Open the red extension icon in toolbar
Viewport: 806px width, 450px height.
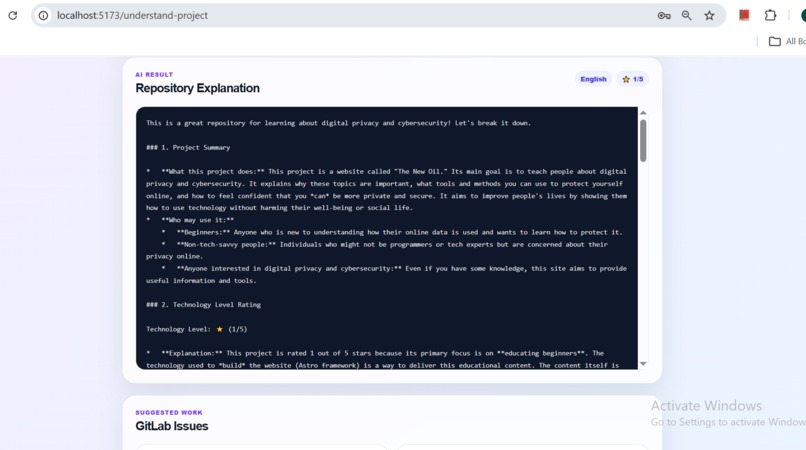(x=744, y=15)
